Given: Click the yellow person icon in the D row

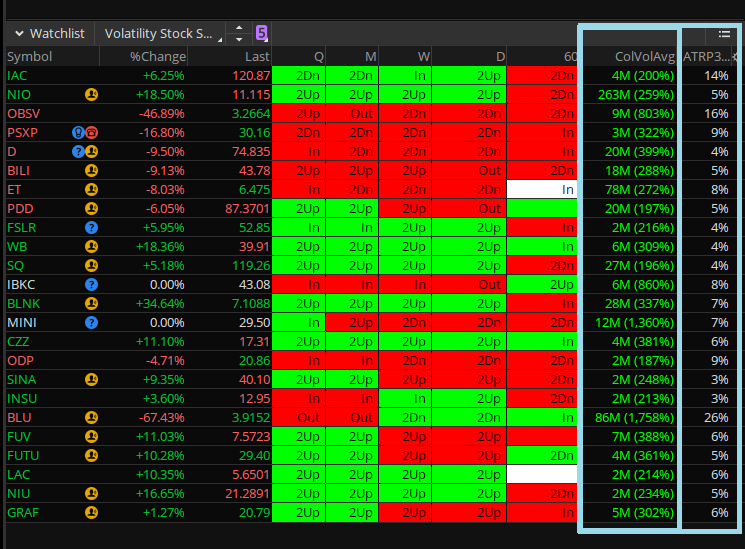Looking at the screenshot, I should pos(92,152).
